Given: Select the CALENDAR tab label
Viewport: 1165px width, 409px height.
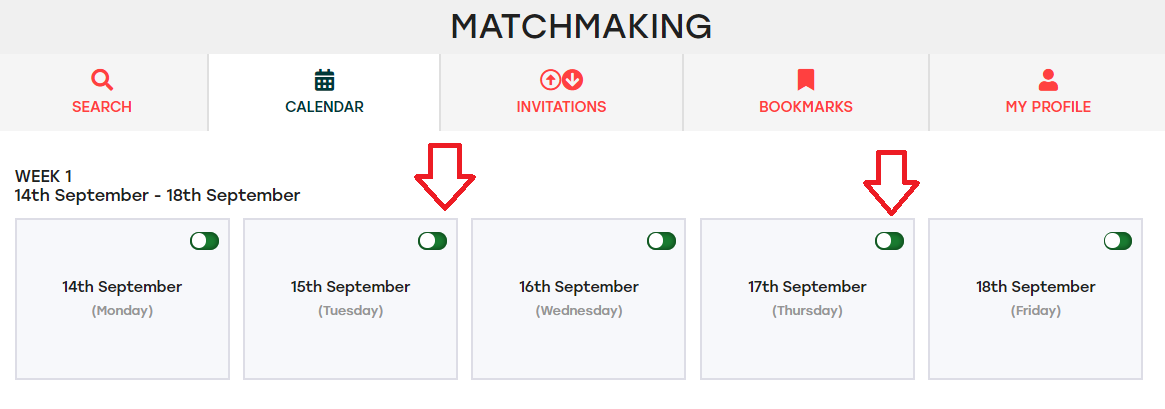Looking at the screenshot, I should click(x=325, y=107).
